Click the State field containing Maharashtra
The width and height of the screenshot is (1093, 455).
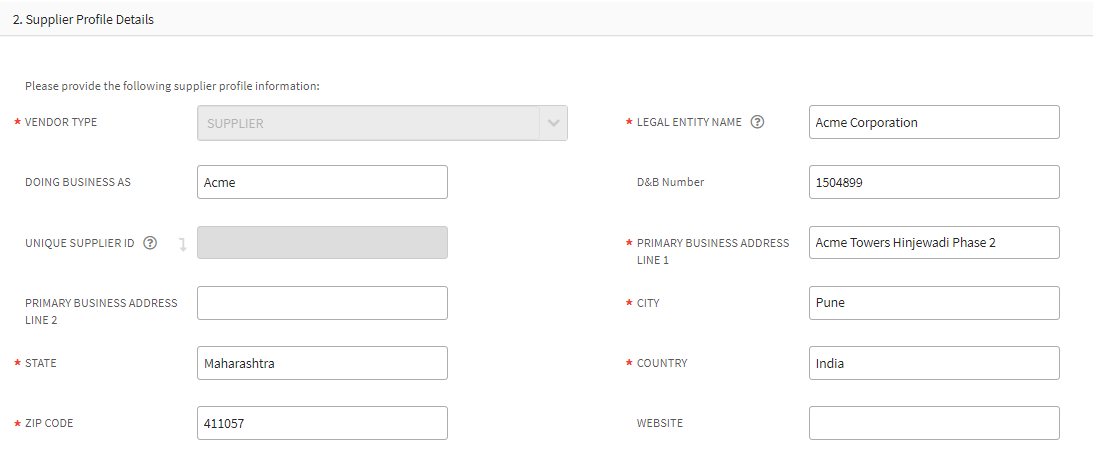click(322, 363)
